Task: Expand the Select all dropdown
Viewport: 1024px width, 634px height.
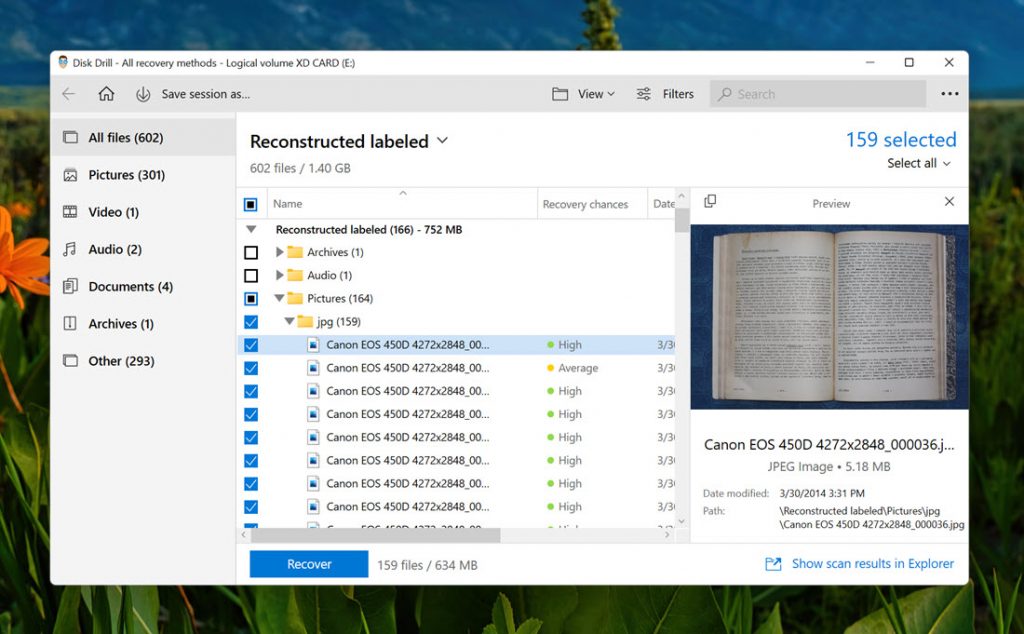Action: coord(918,163)
